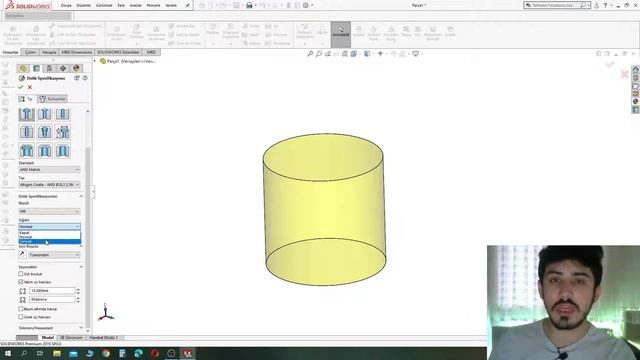Image resolution: width=640 pixels, height=360 pixels.
Task: Open the Boyut size dropdown
Action: (x=49, y=211)
